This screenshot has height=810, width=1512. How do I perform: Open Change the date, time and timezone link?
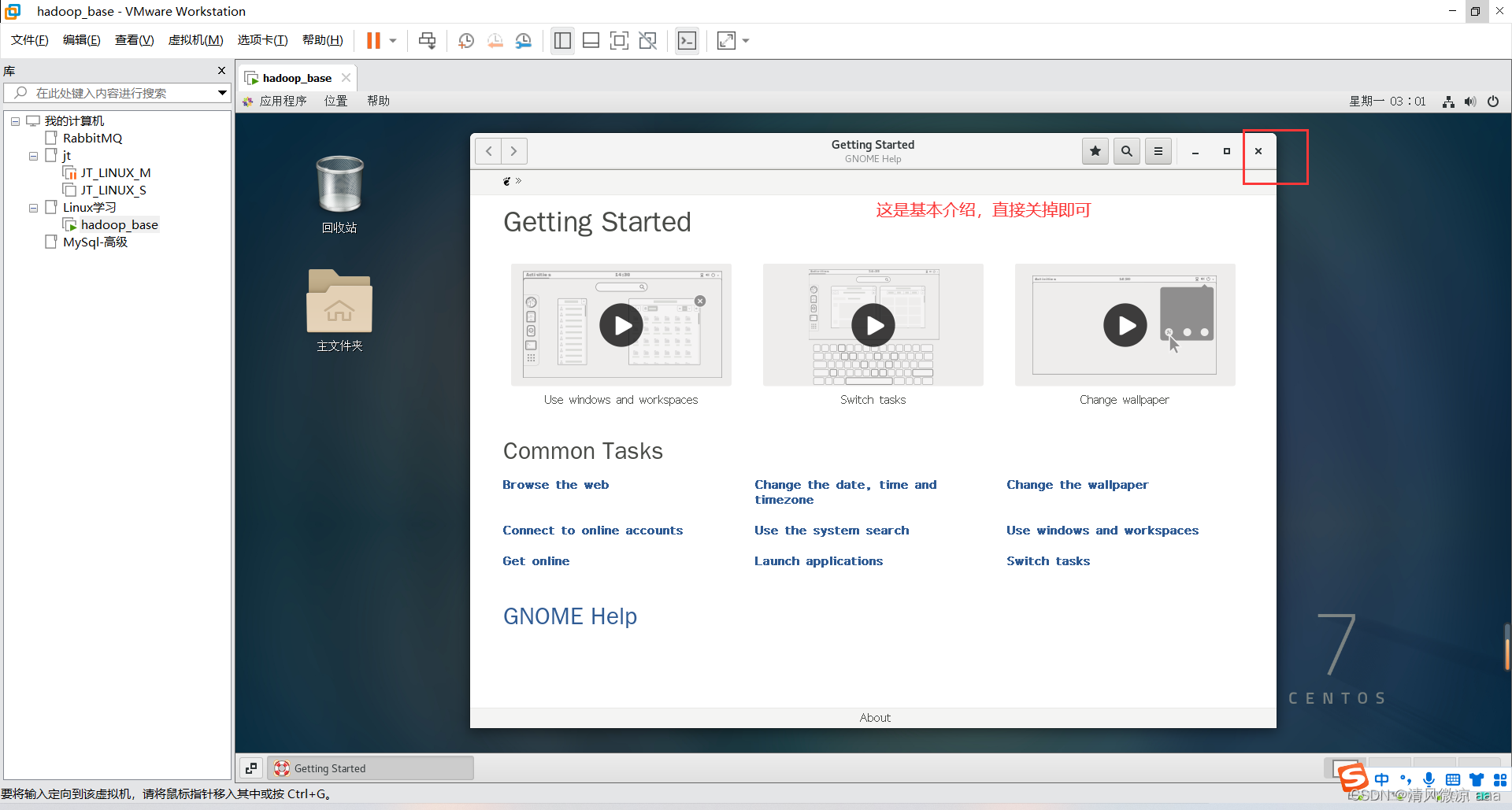pos(846,492)
